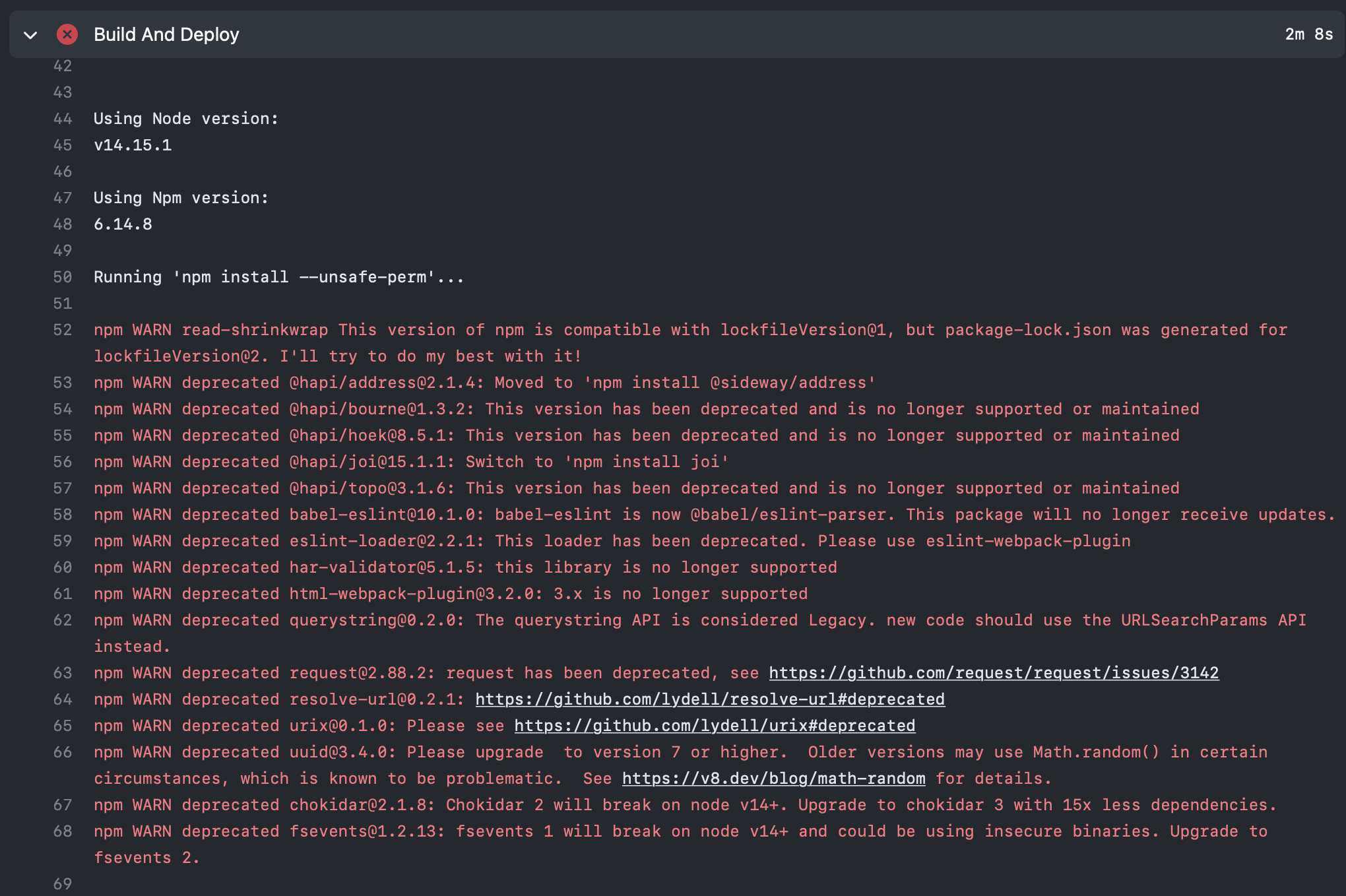1346x896 pixels.
Task: Open the lydell resolve-url#deprecated link
Action: 710,699
